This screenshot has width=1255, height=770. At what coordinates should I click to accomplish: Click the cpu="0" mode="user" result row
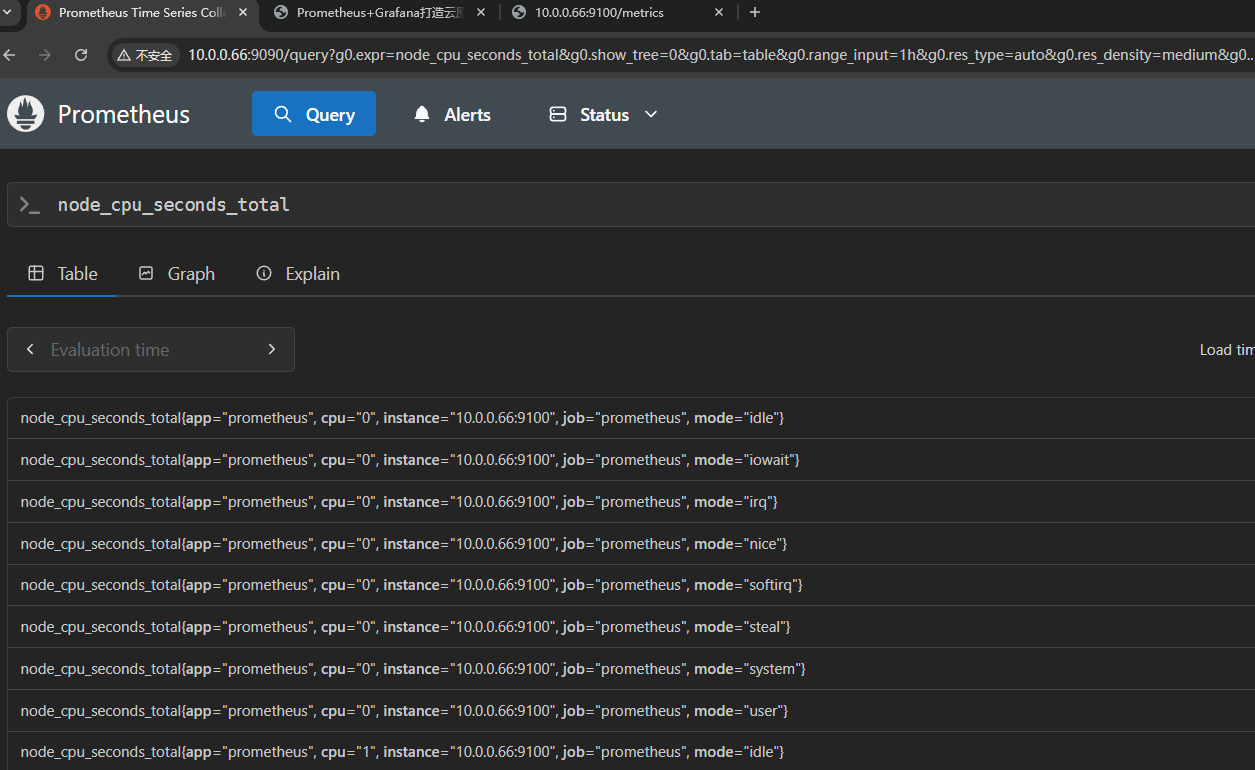[631, 711]
